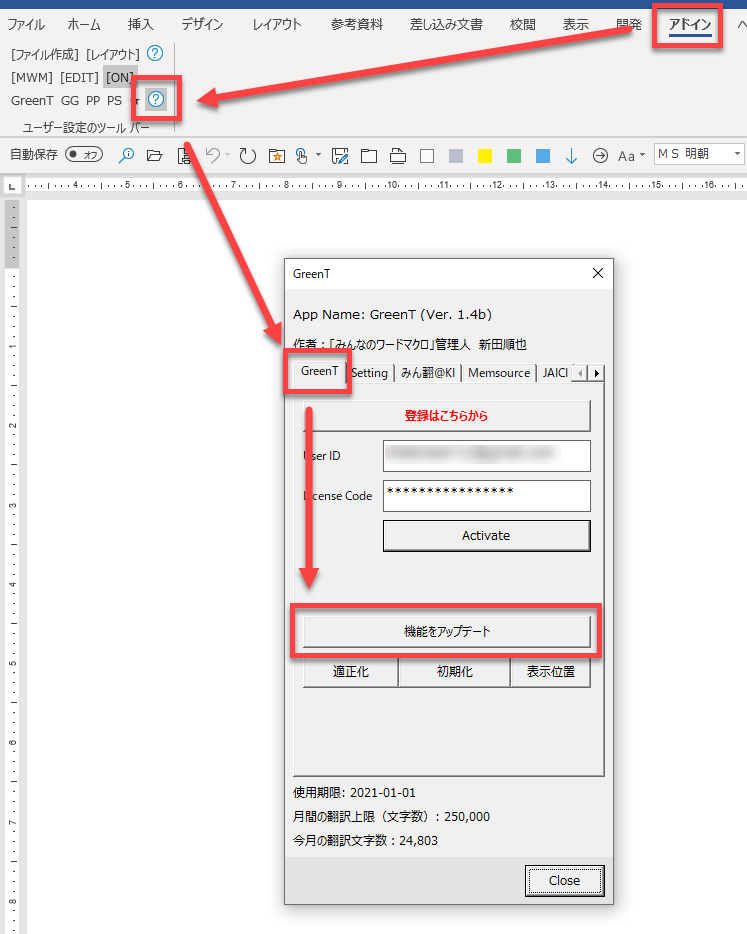Image resolution: width=747 pixels, height=934 pixels.
Task: Click the help icon beside GreenT PS
Action: [156, 99]
